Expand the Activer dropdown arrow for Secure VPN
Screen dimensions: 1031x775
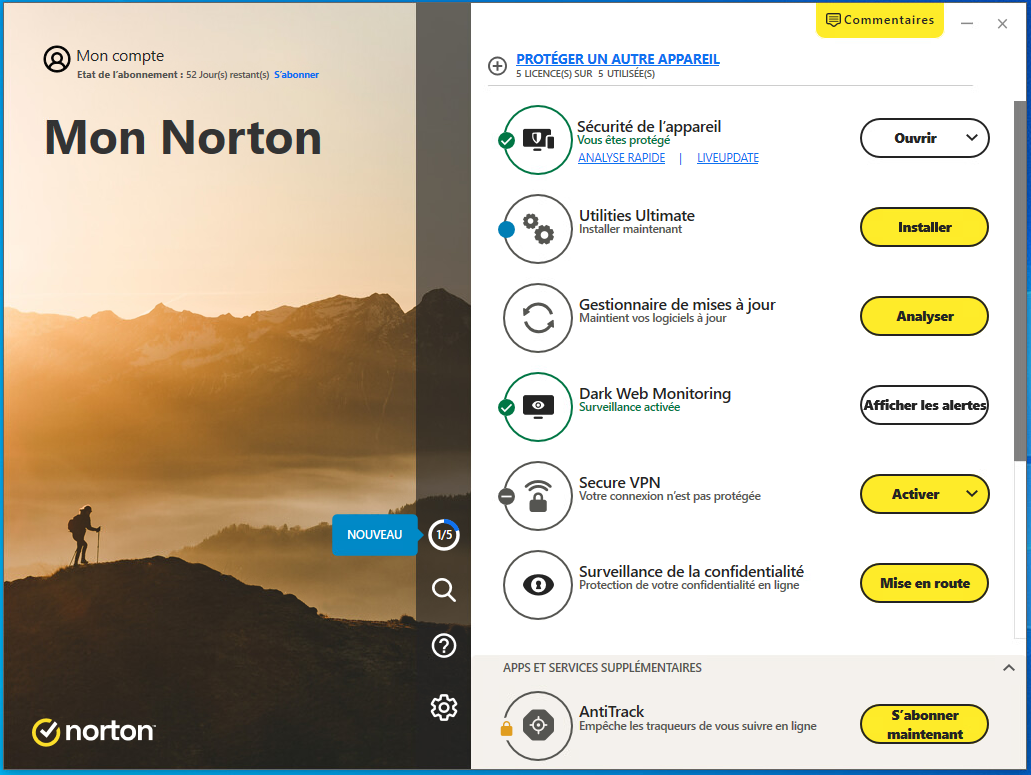(972, 494)
